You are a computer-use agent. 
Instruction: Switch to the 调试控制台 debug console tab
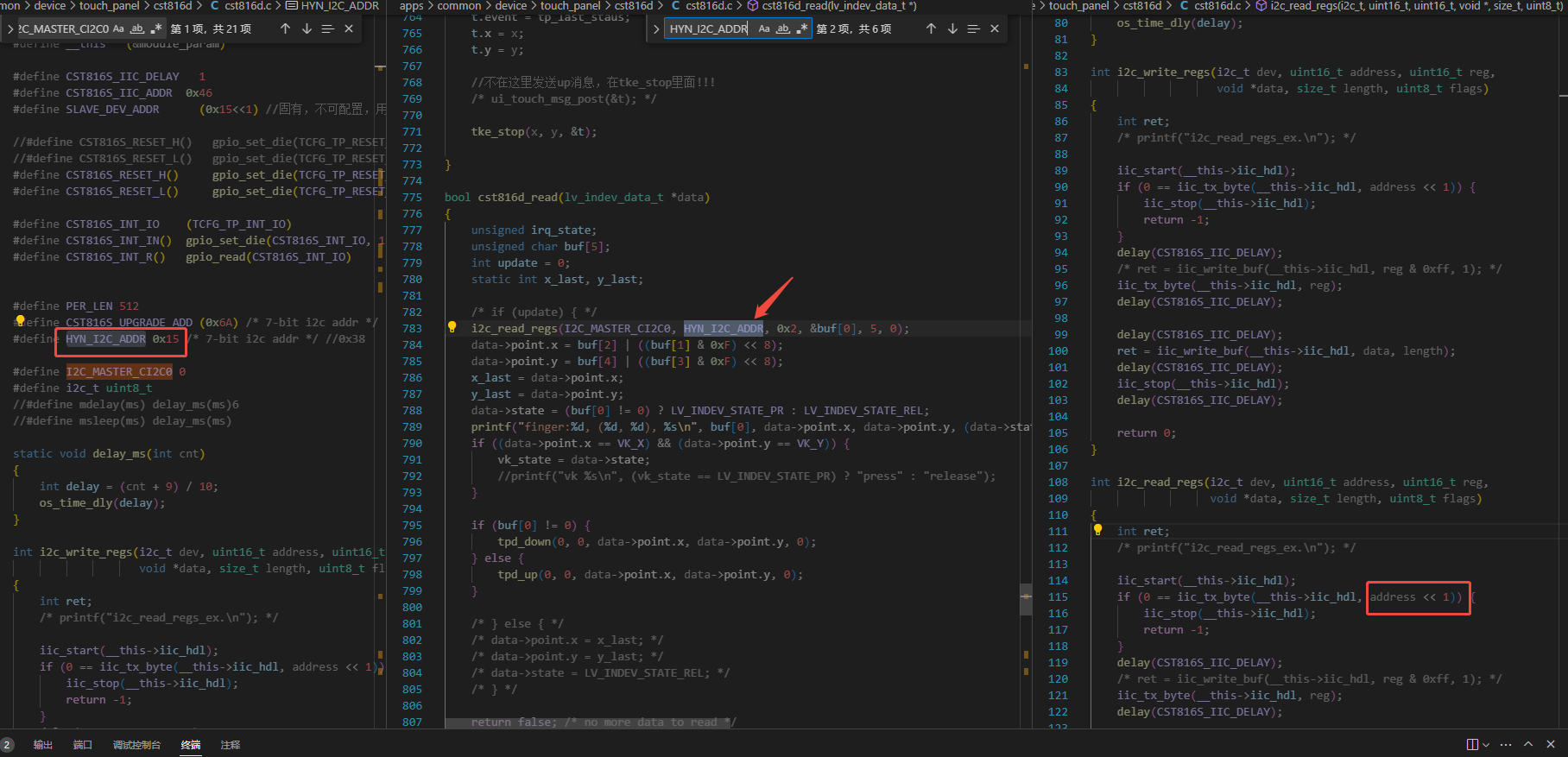tap(136, 745)
